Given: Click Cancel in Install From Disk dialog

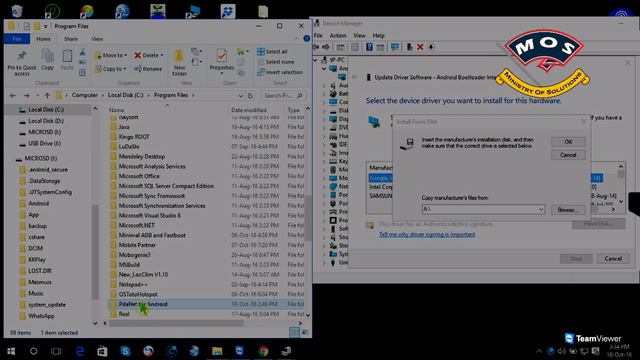Looking at the screenshot, I should (x=568, y=155).
